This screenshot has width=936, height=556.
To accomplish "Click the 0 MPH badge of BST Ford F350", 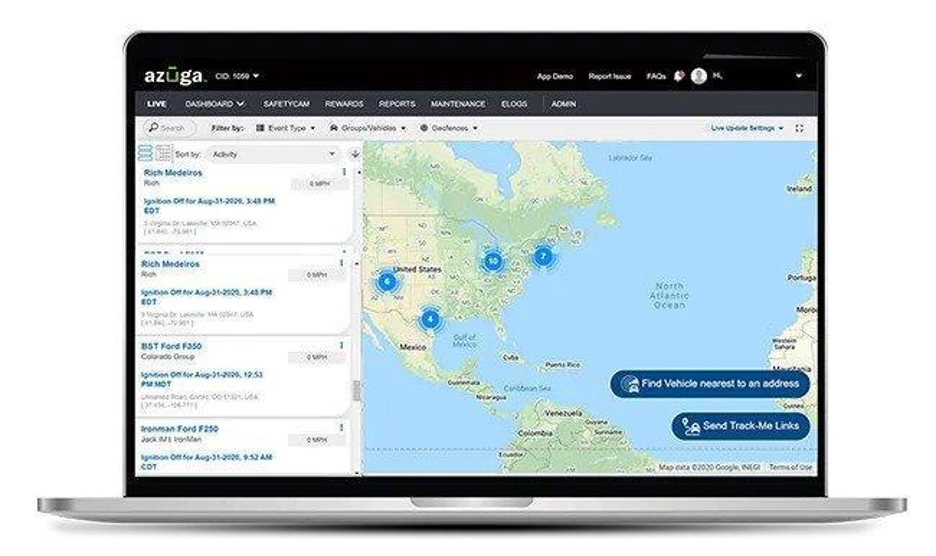I will 317,357.
